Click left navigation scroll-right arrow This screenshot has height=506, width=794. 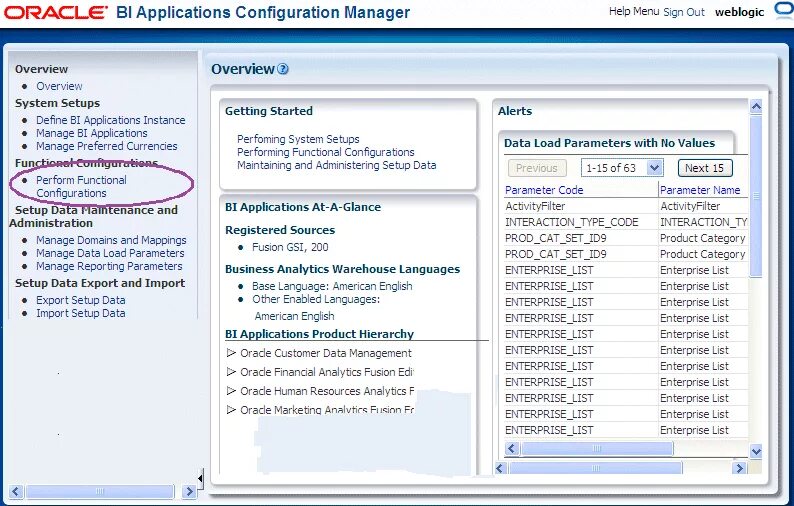tap(189, 491)
